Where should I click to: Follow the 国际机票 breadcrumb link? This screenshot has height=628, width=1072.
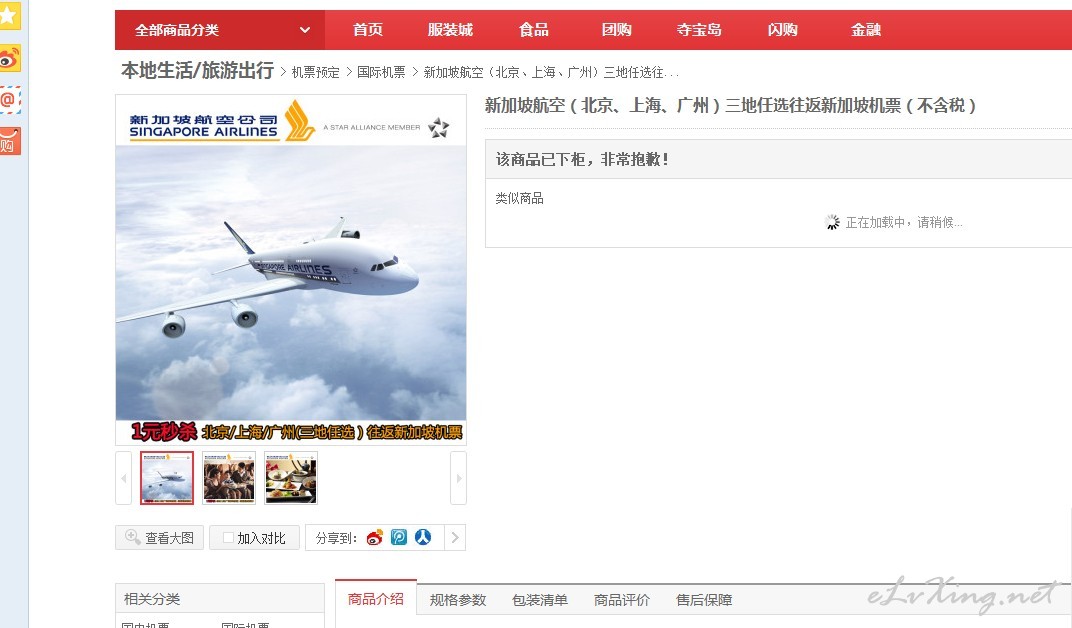coord(381,72)
